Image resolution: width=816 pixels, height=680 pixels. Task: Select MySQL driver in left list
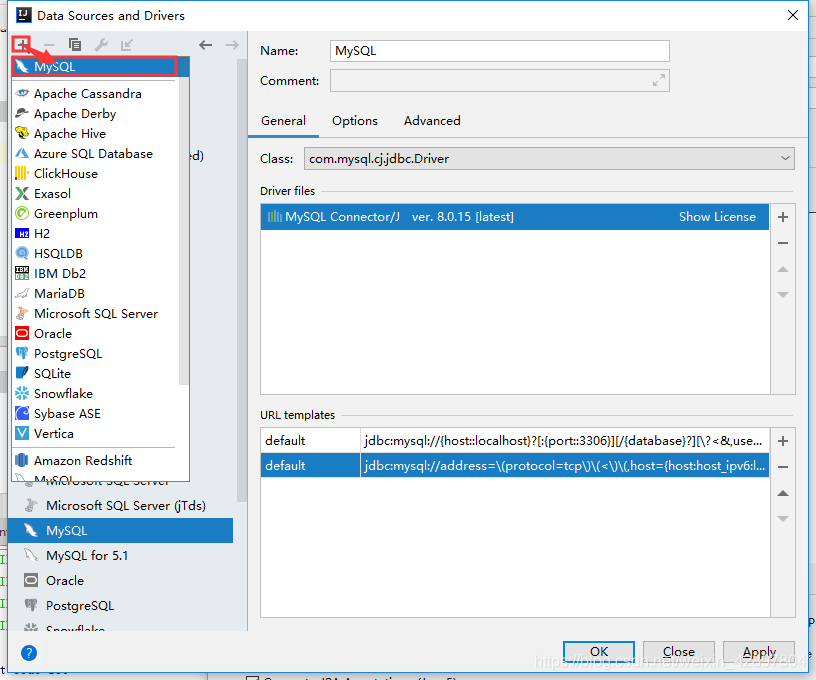(121, 531)
